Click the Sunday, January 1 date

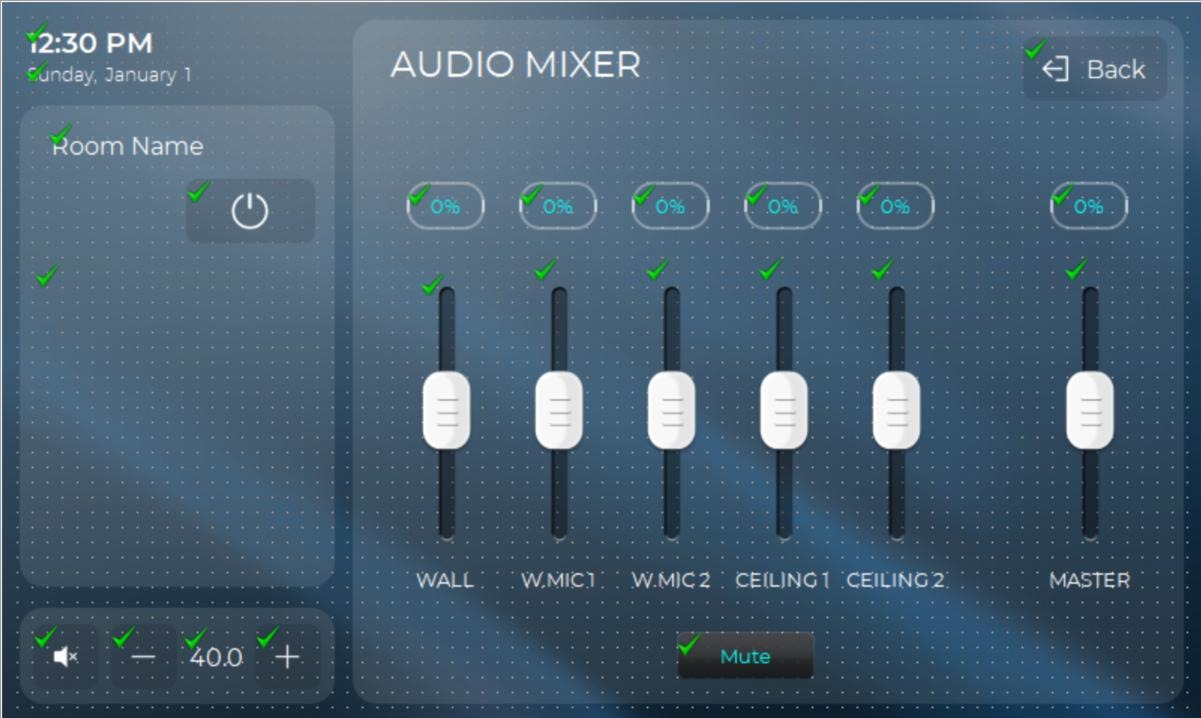(x=110, y=75)
